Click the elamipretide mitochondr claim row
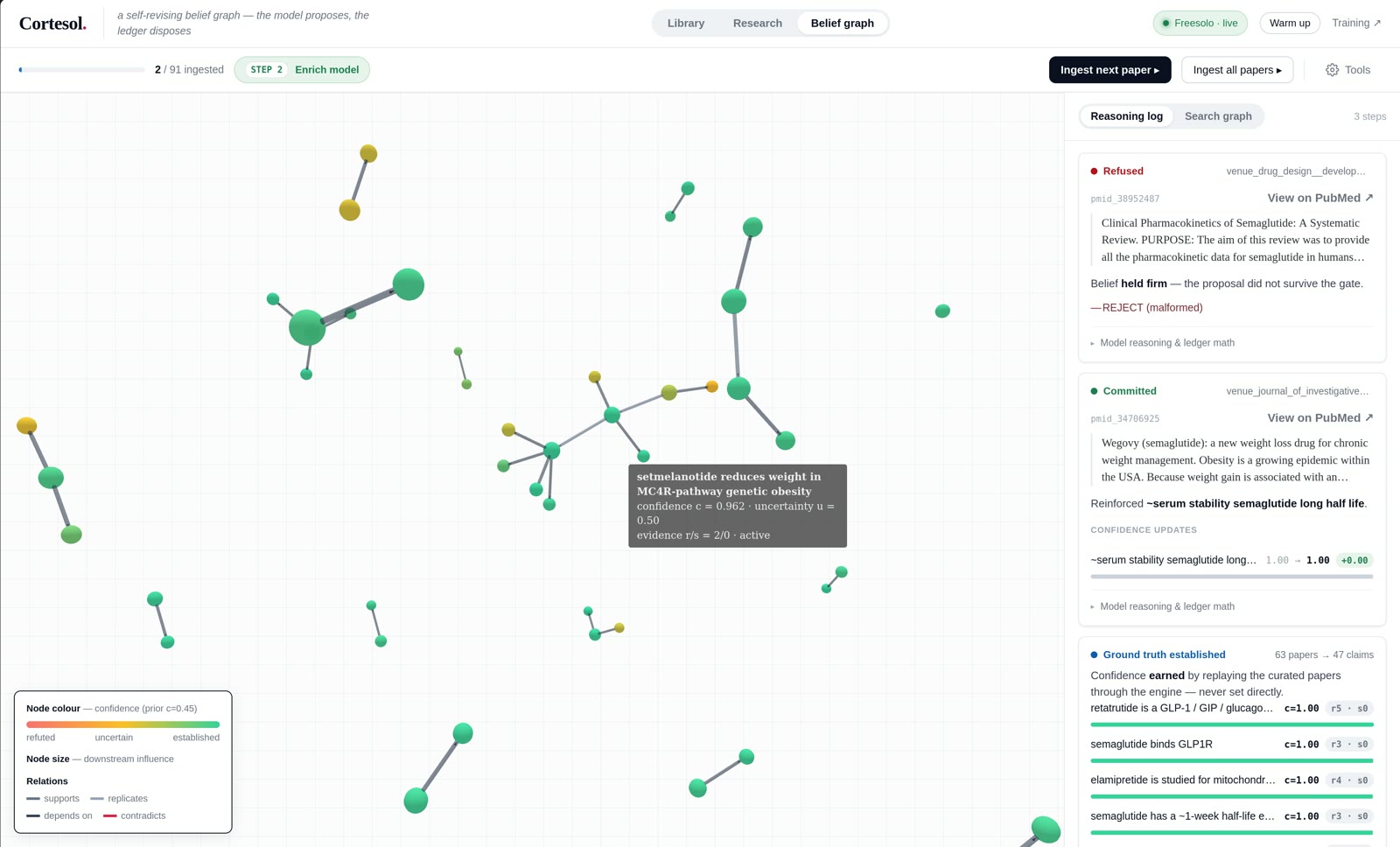 pyautogui.click(x=1231, y=780)
